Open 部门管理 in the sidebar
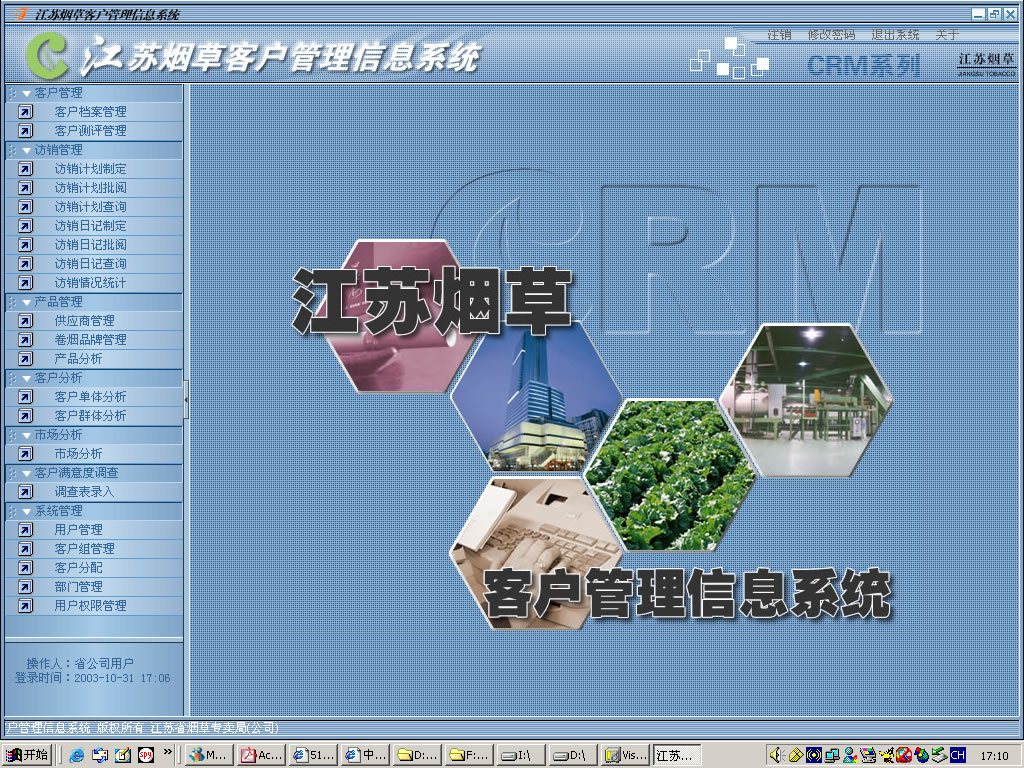The height and width of the screenshot is (768, 1024). coord(78,586)
